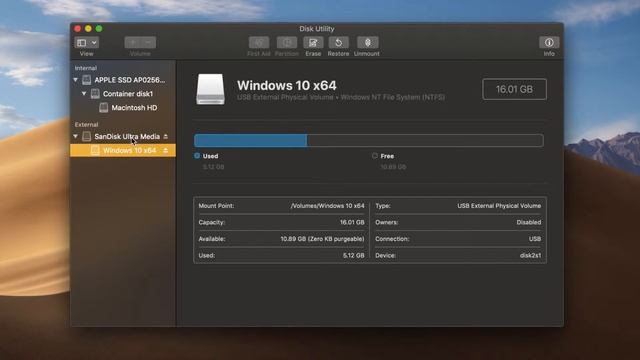The height and width of the screenshot is (360, 640).
Task: Select Container disk1 in sidebar
Action: (x=128, y=94)
